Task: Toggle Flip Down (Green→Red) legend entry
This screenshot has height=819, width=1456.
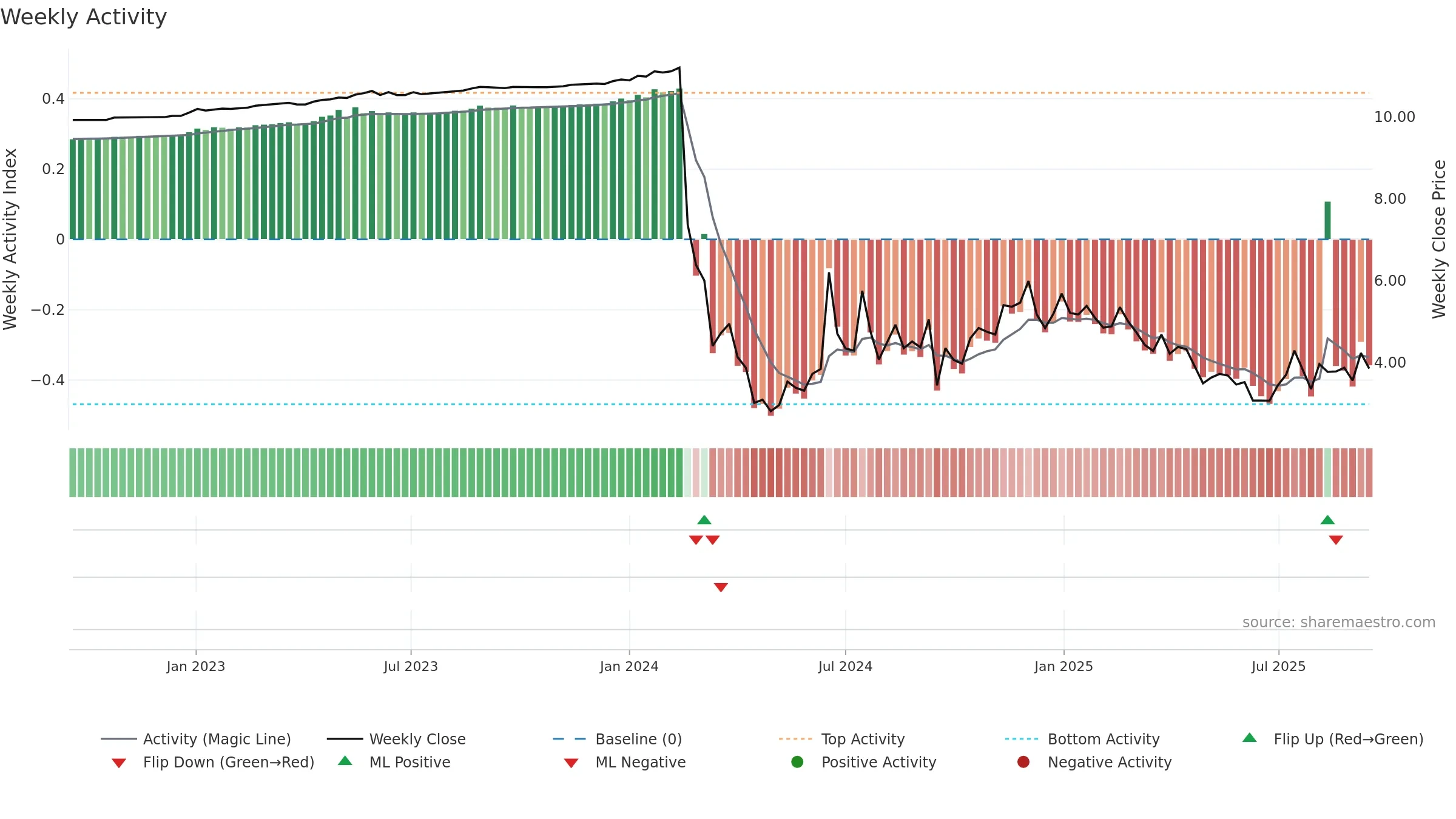Action: (212, 762)
